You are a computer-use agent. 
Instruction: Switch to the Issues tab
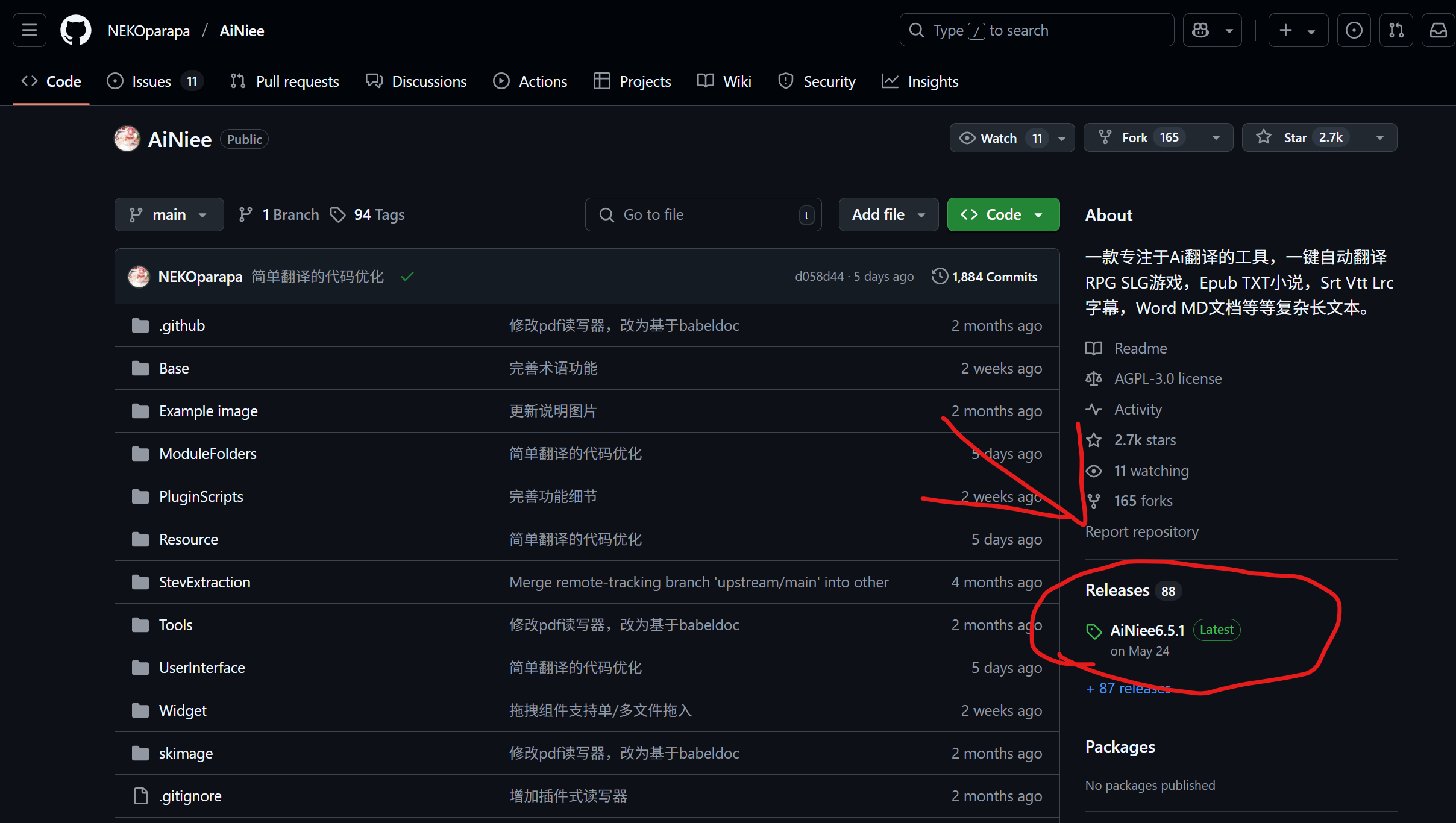click(x=154, y=81)
